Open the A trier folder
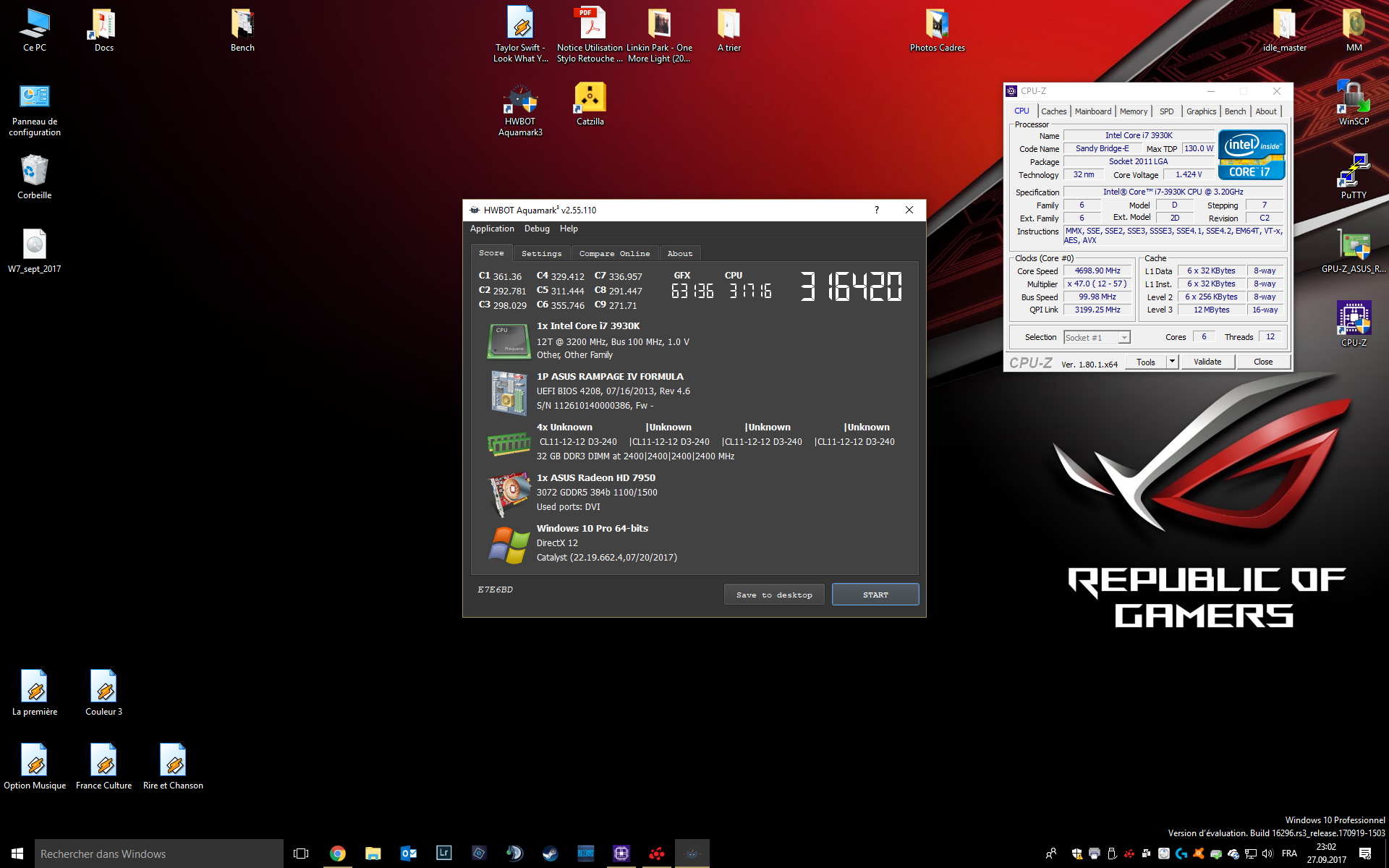Viewport: 1389px width, 868px height. [x=729, y=30]
